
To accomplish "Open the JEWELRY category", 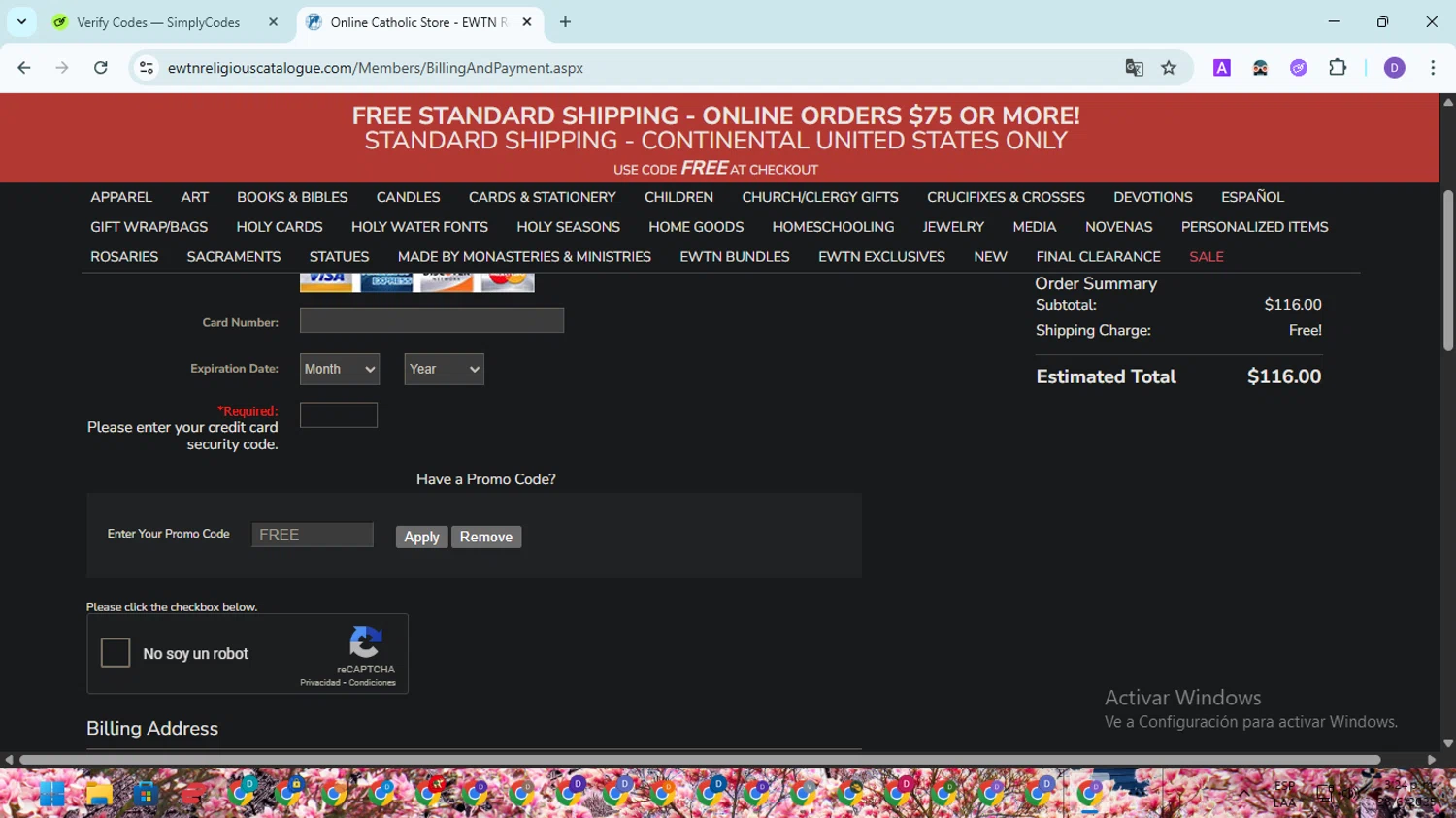I will click(953, 227).
